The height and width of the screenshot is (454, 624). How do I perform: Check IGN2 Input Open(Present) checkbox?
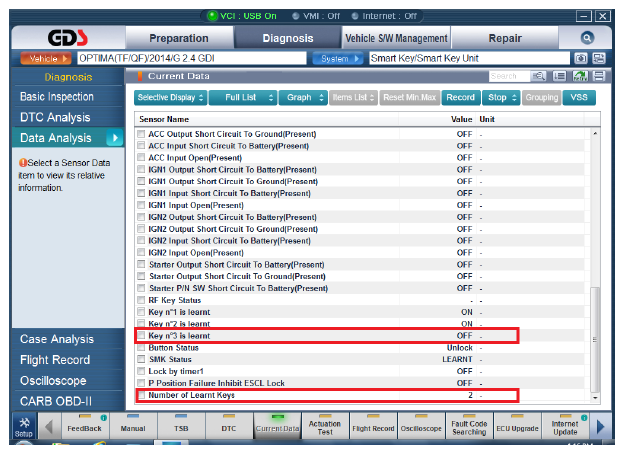click(x=141, y=252)
